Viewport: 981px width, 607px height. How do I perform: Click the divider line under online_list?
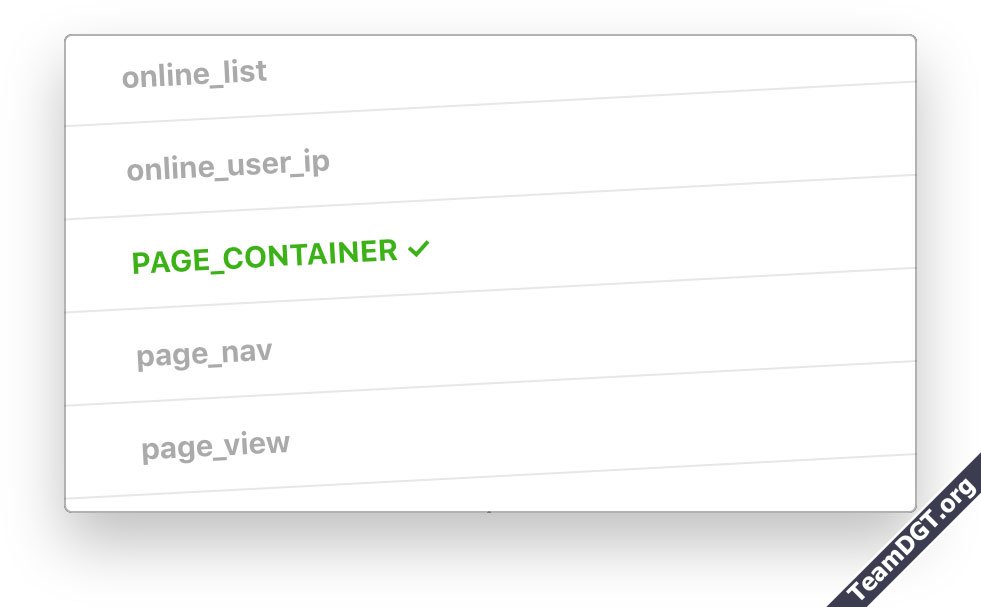tap(490, 104)
